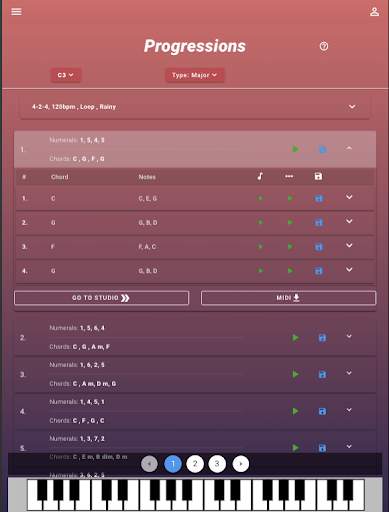This screenshot has width=389, height=512.
Task: Click the save column header icon
Action: 318,176
